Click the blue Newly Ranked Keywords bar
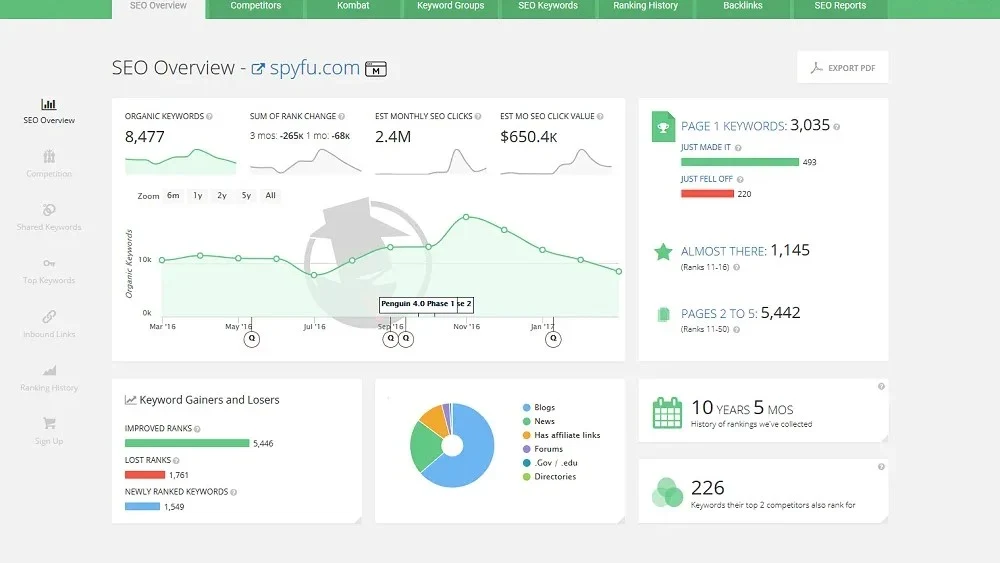The height and width of the screenshot is (563, 1000). [x=142, y=507]
